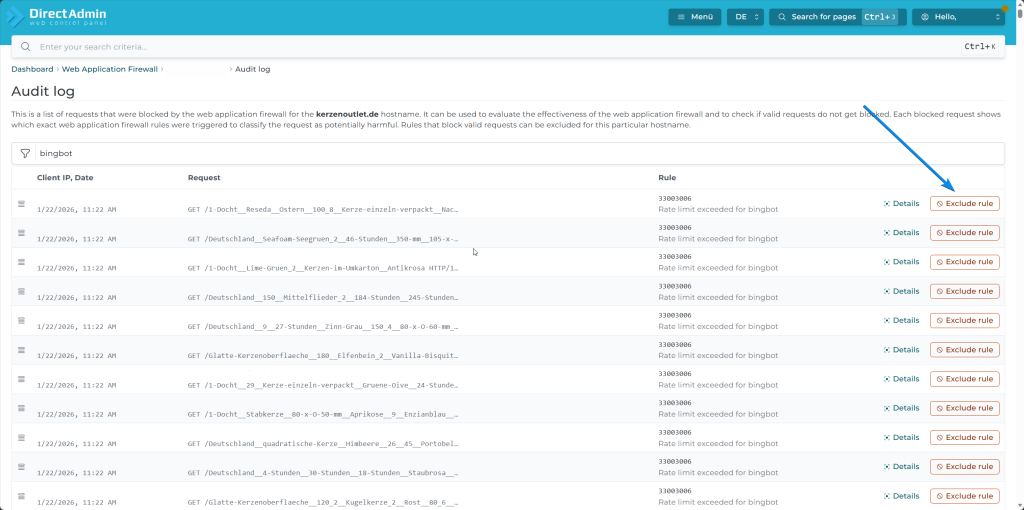Click the DirectAdmin logo
The width and height of the screenshot is (1024, 510).
[x=56, y=17]
